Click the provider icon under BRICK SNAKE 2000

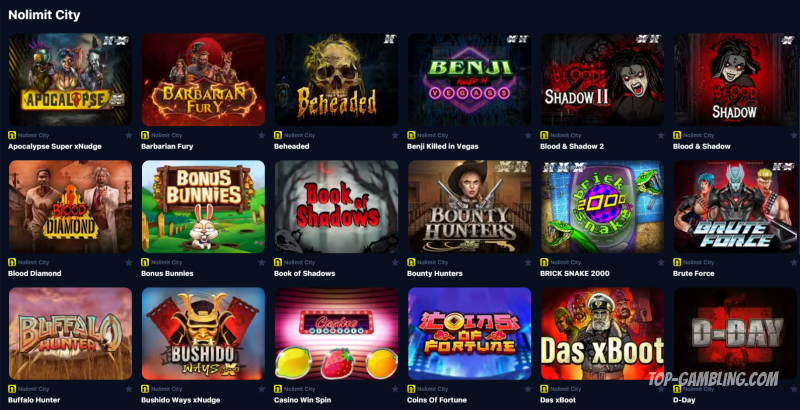point(544,262)
